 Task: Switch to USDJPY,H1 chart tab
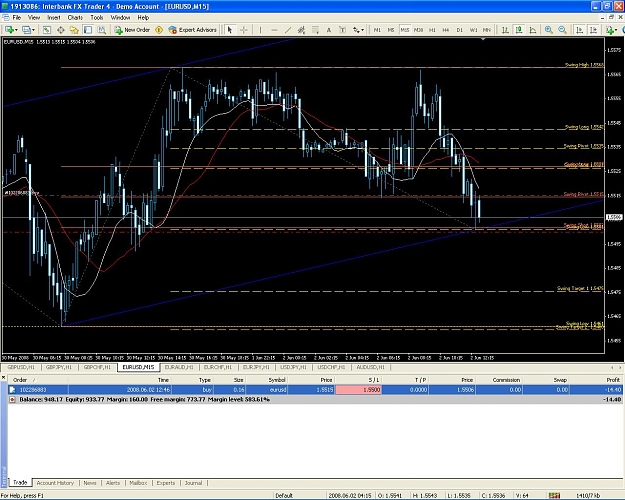click(293, 367)
